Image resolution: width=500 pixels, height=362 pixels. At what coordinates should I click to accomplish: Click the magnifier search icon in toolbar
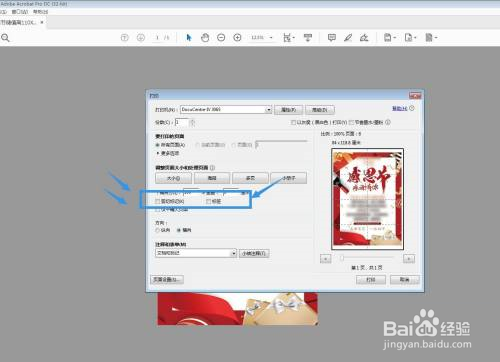tap(5, 38)
